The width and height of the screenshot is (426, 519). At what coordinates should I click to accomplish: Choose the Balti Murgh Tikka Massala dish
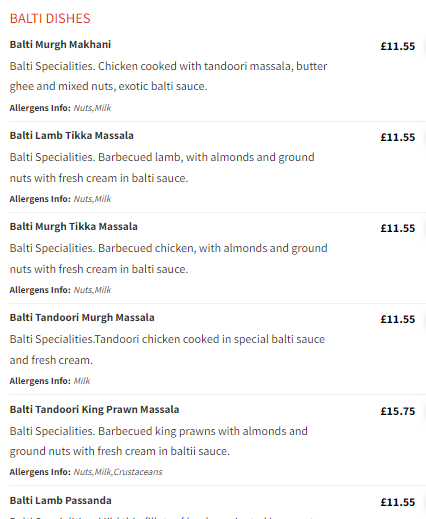[74, 226]
